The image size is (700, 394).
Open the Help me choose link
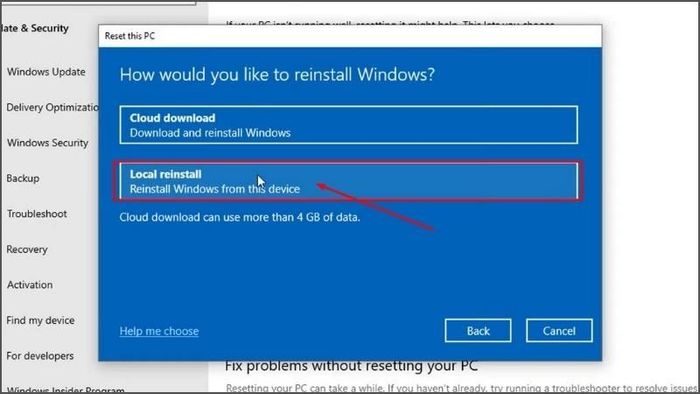click(159, 331)
